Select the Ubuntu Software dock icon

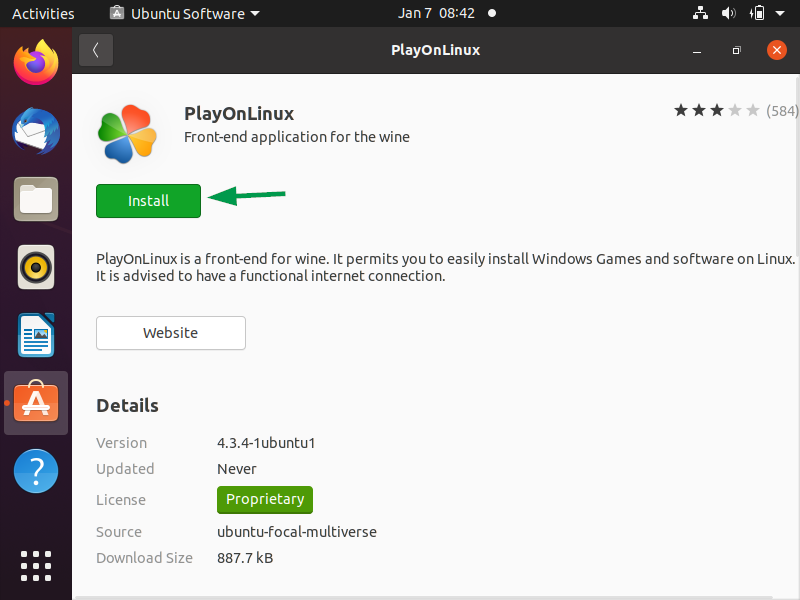coord(36,403)
